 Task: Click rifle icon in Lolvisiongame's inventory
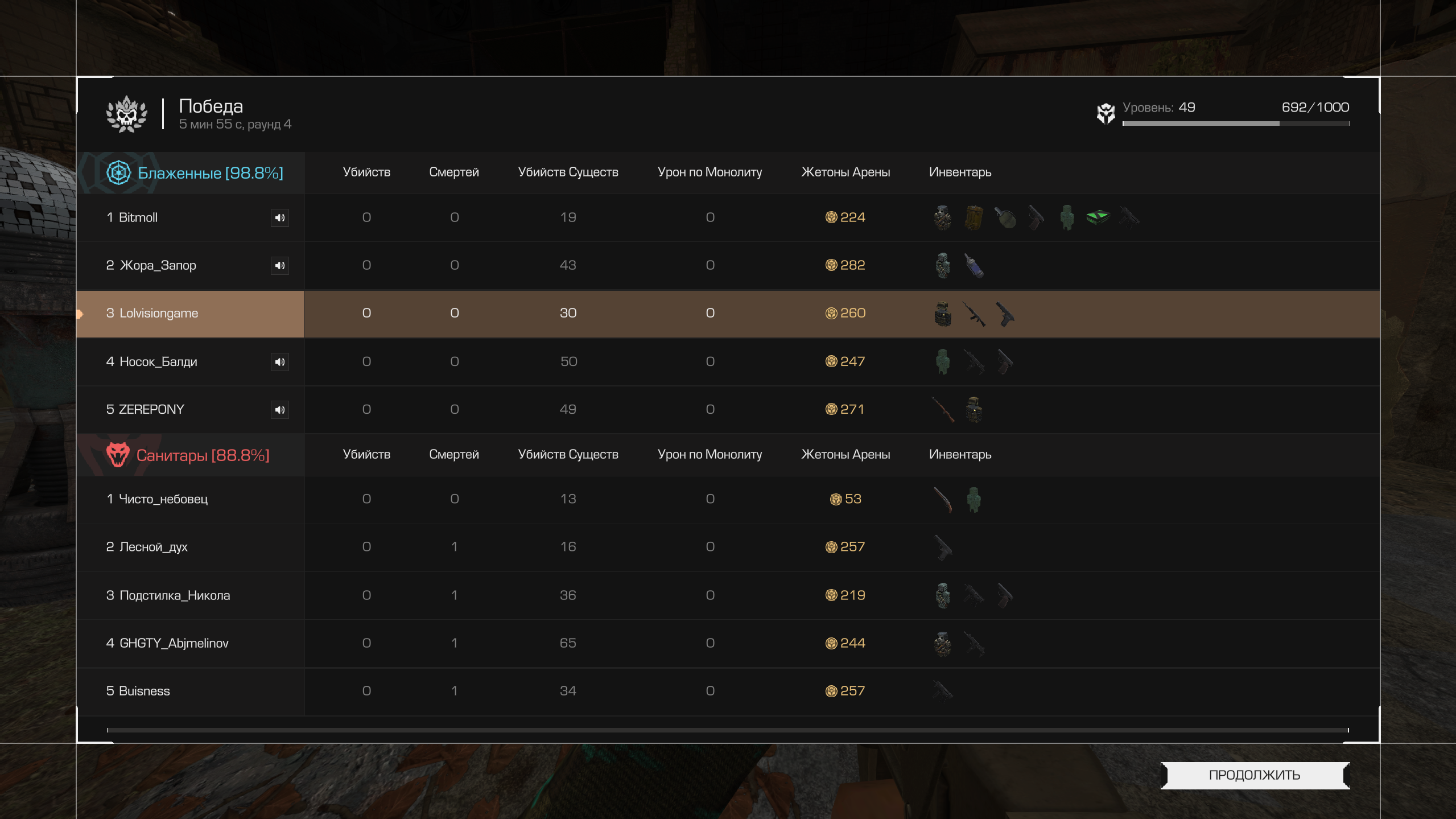(x=974, y=314)
